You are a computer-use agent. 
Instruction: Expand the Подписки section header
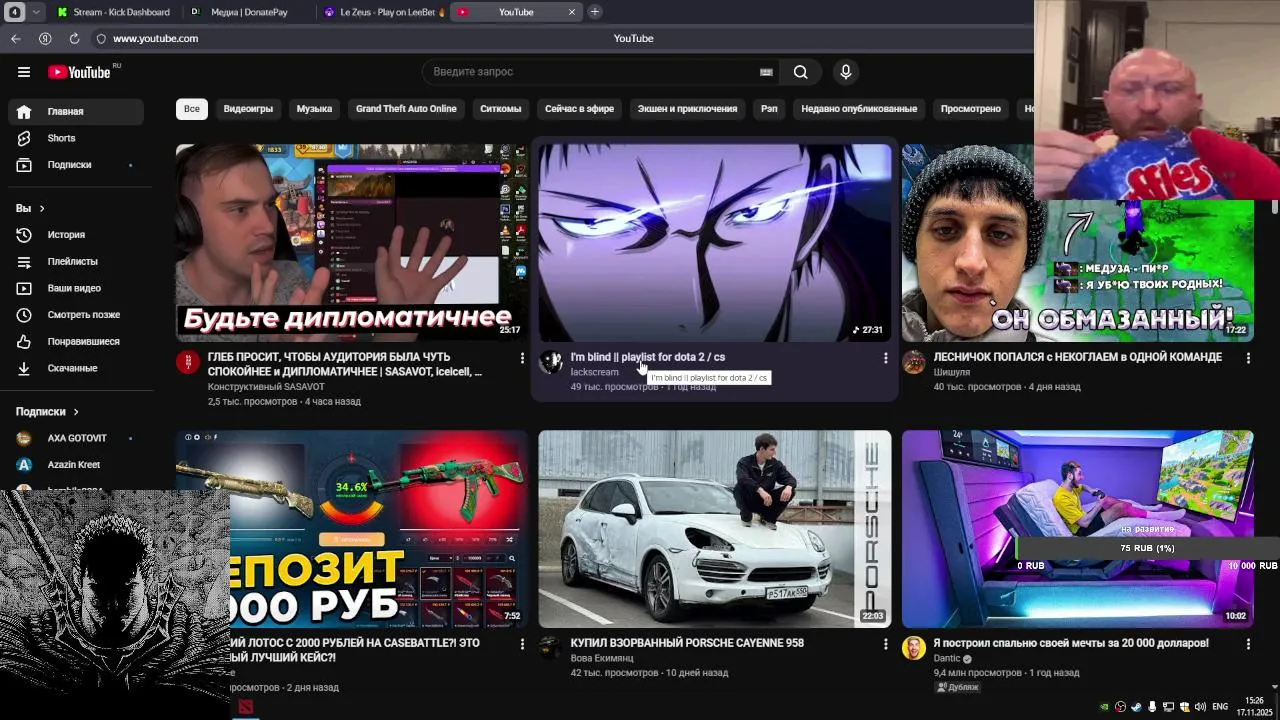[x=47, y=412]
